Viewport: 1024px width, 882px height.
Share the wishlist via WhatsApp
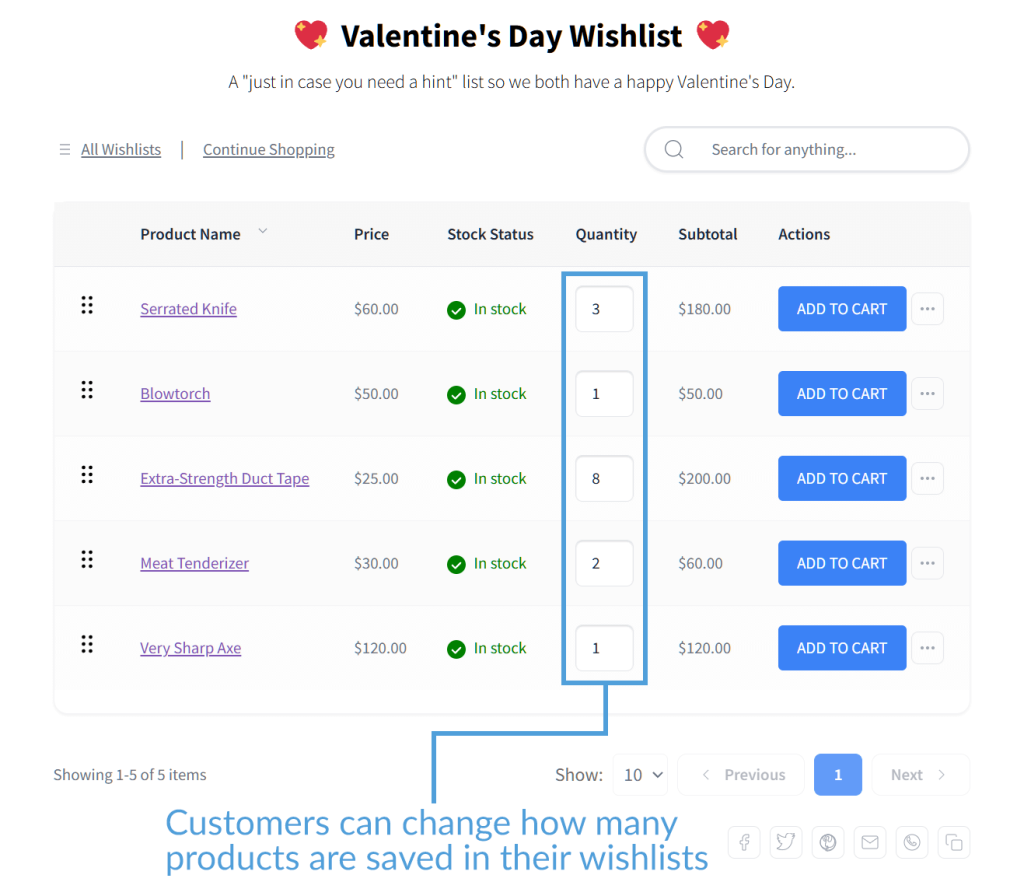click(912, 842)
